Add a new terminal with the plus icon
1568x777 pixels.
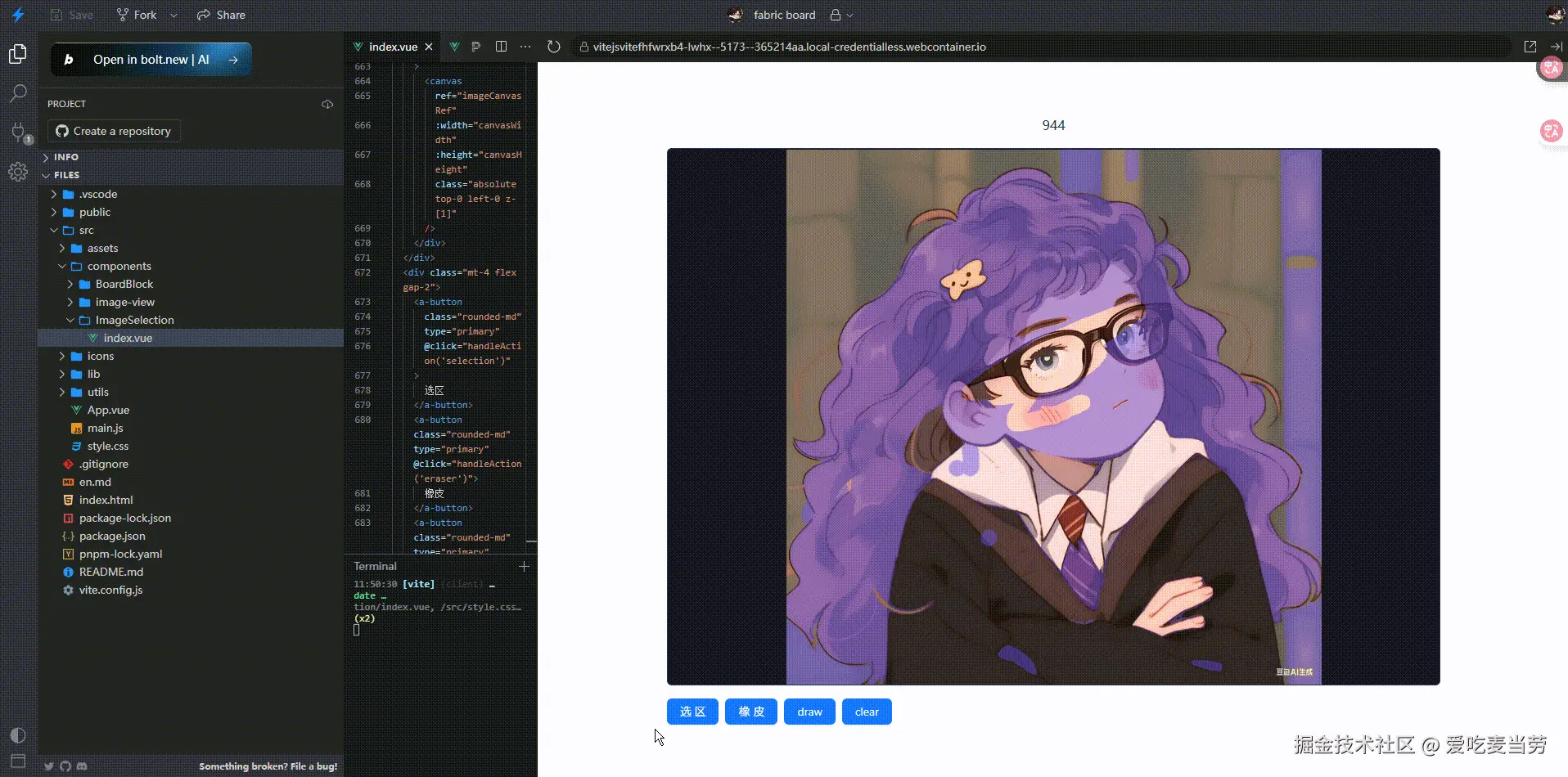click(524, 566)
